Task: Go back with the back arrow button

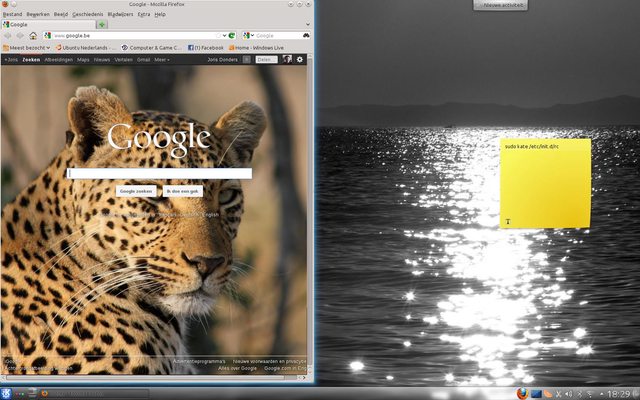Action: pos(8,36)
